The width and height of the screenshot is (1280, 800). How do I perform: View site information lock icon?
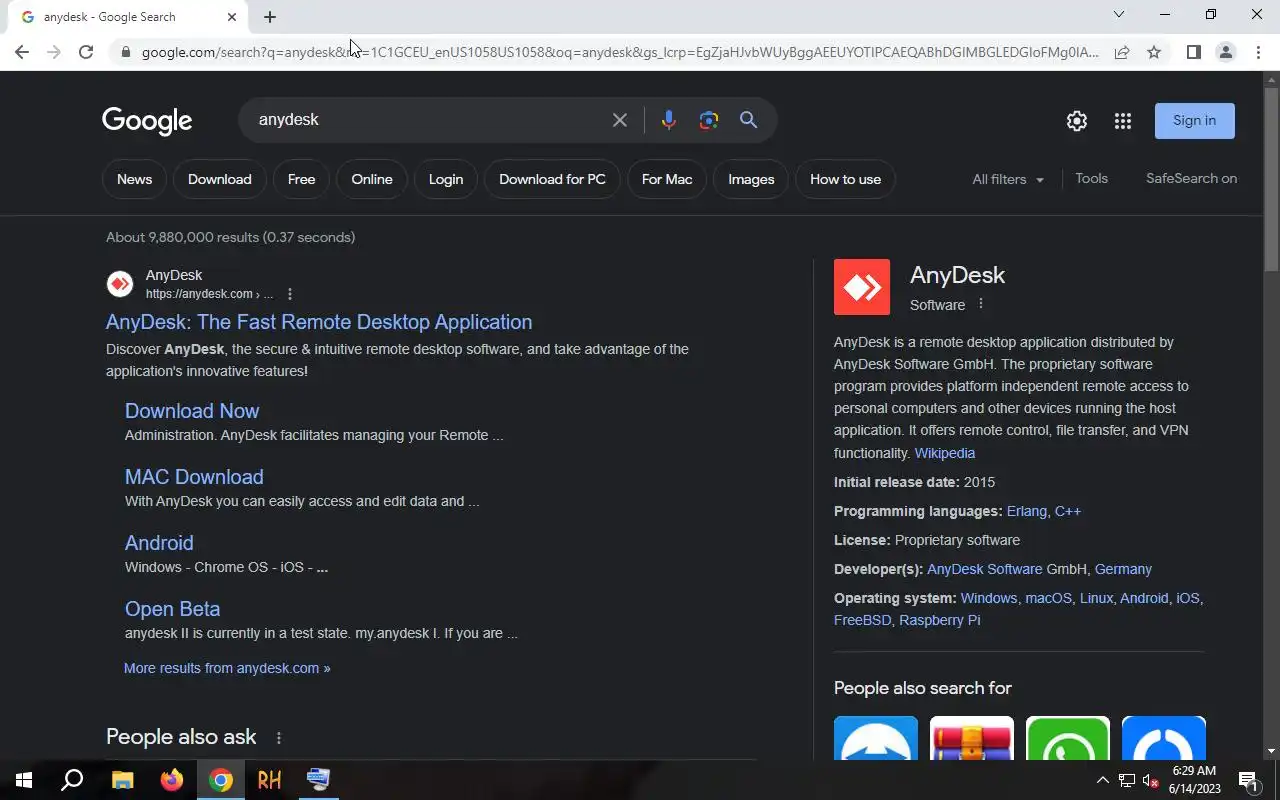pos(125,52)
